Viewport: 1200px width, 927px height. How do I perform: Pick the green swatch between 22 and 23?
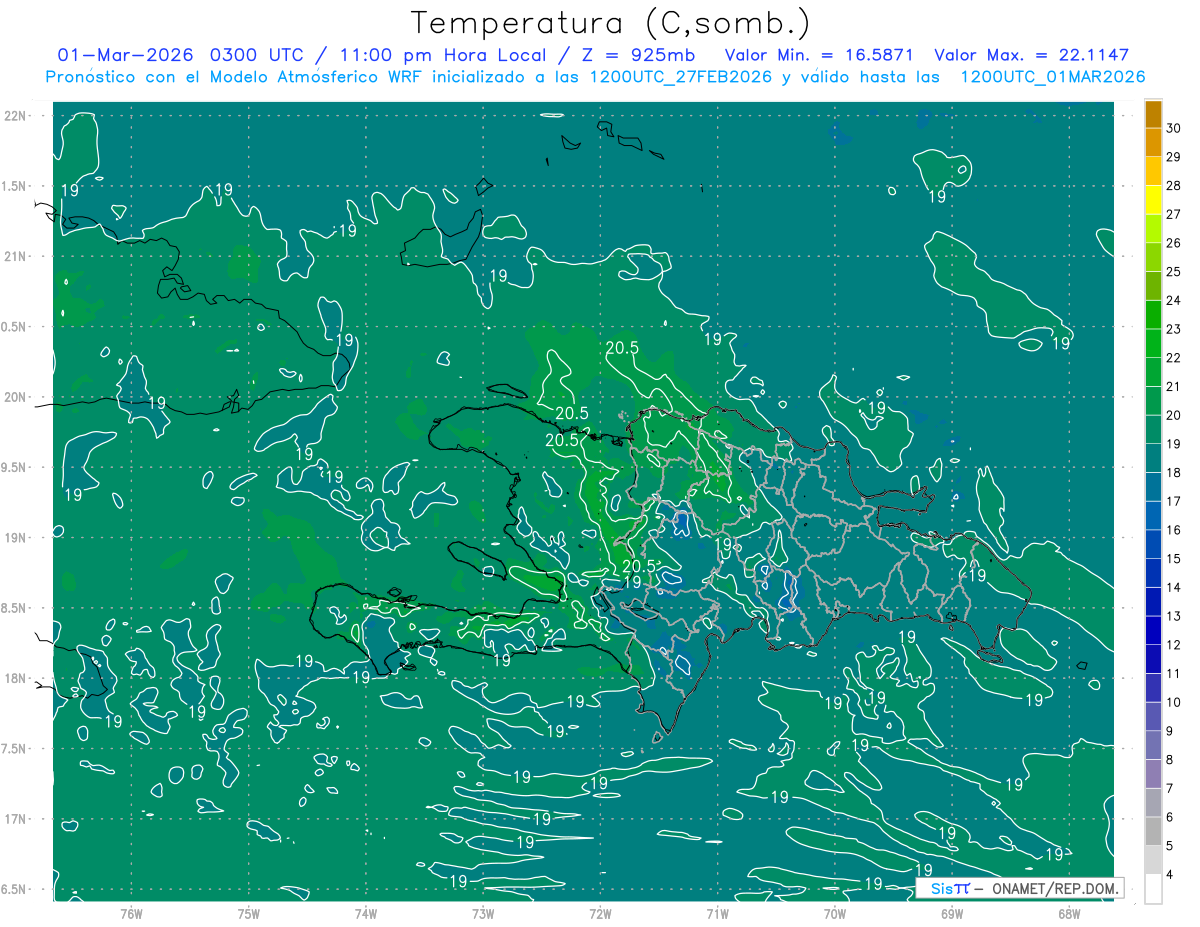[x=1154, y=344]
